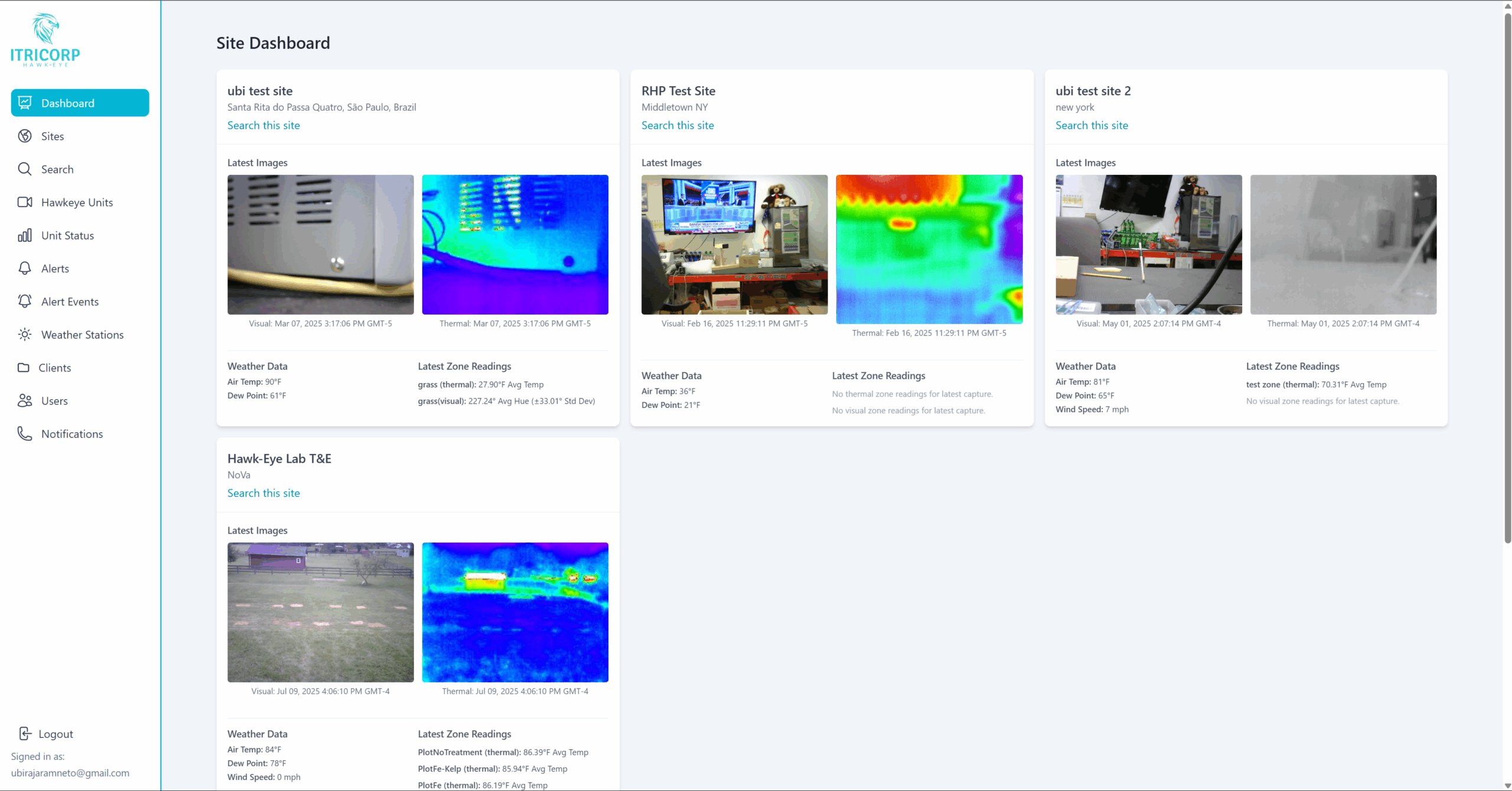Follow Search this site for ubi test site 2

point(1091,125)
